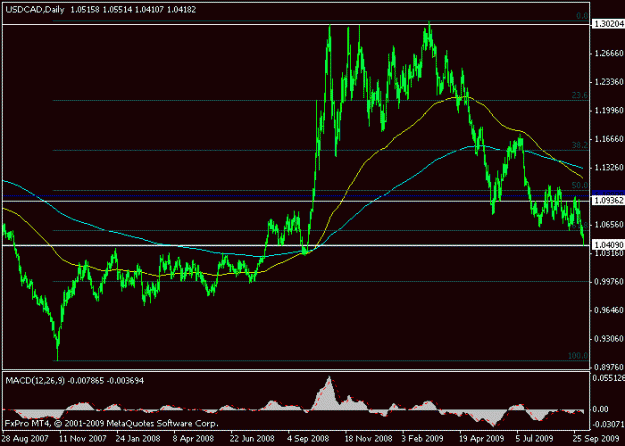Click the 1.03160 price axis label
Image resolution: width=625 pixels, height=446 pixels.
click(x=609, y=253)
